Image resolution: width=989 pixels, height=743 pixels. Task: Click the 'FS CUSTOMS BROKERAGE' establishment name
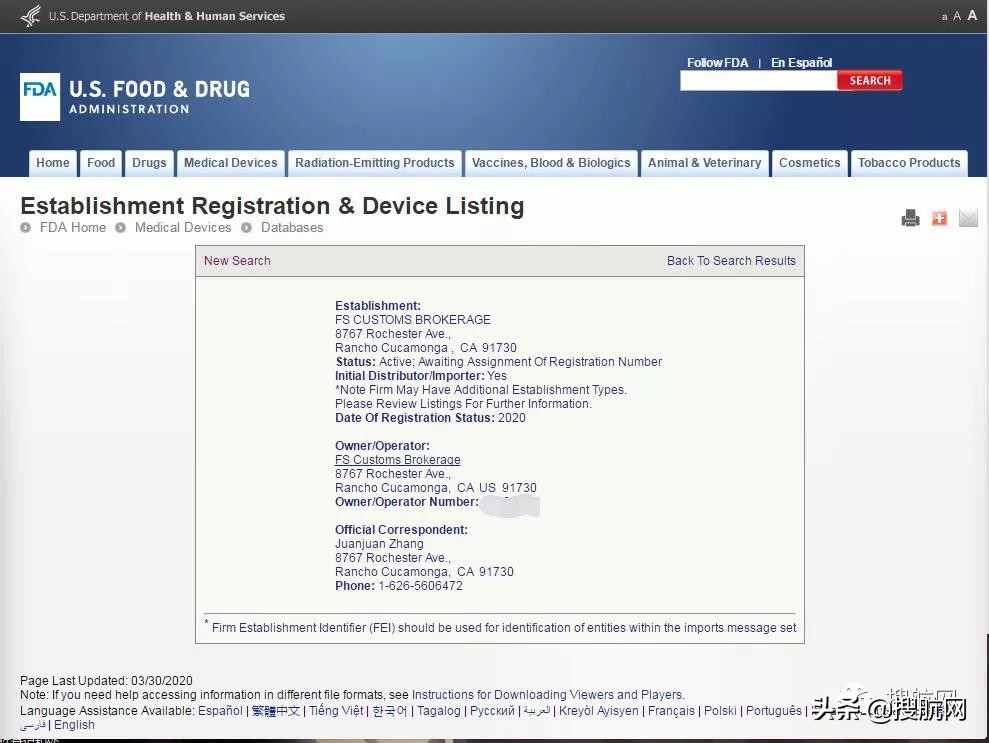point(413,320)
